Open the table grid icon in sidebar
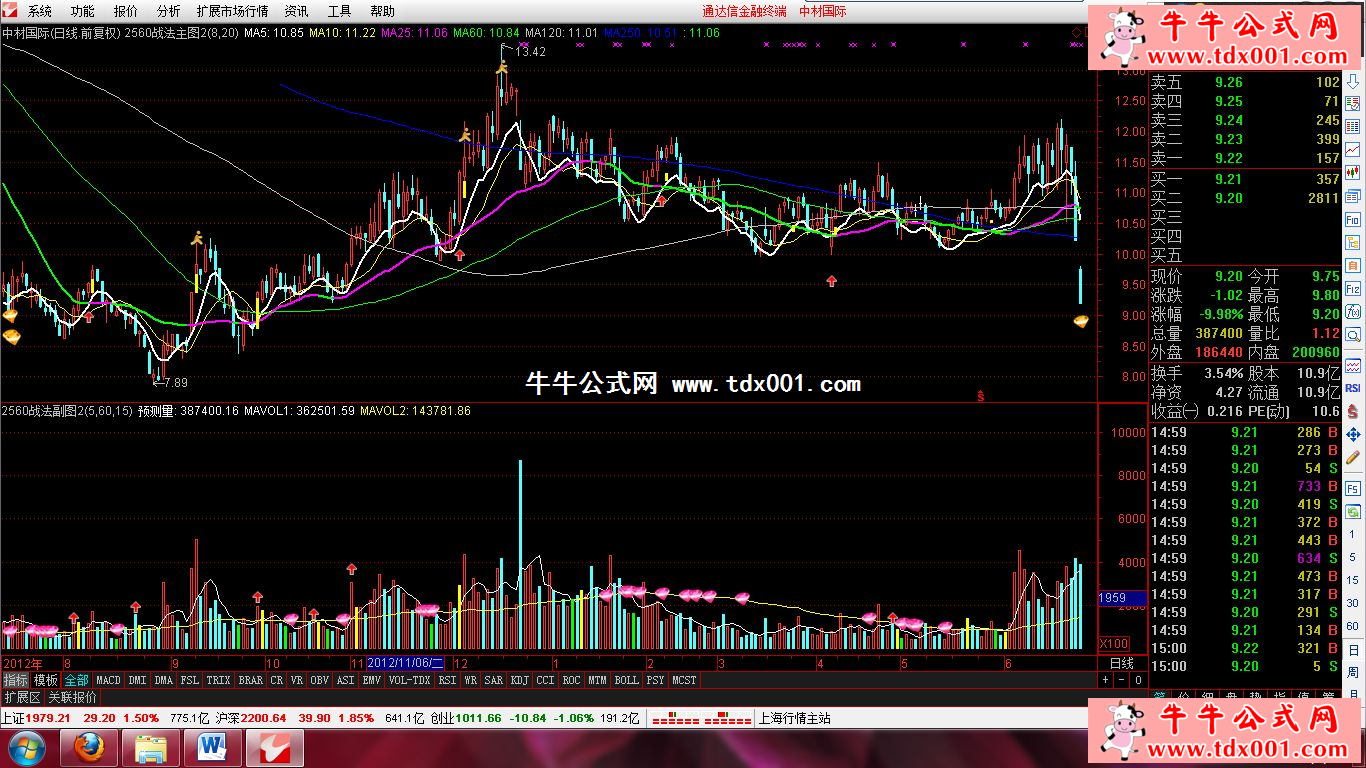Viewport: 1366px width, 768px height. point(1353,126)
